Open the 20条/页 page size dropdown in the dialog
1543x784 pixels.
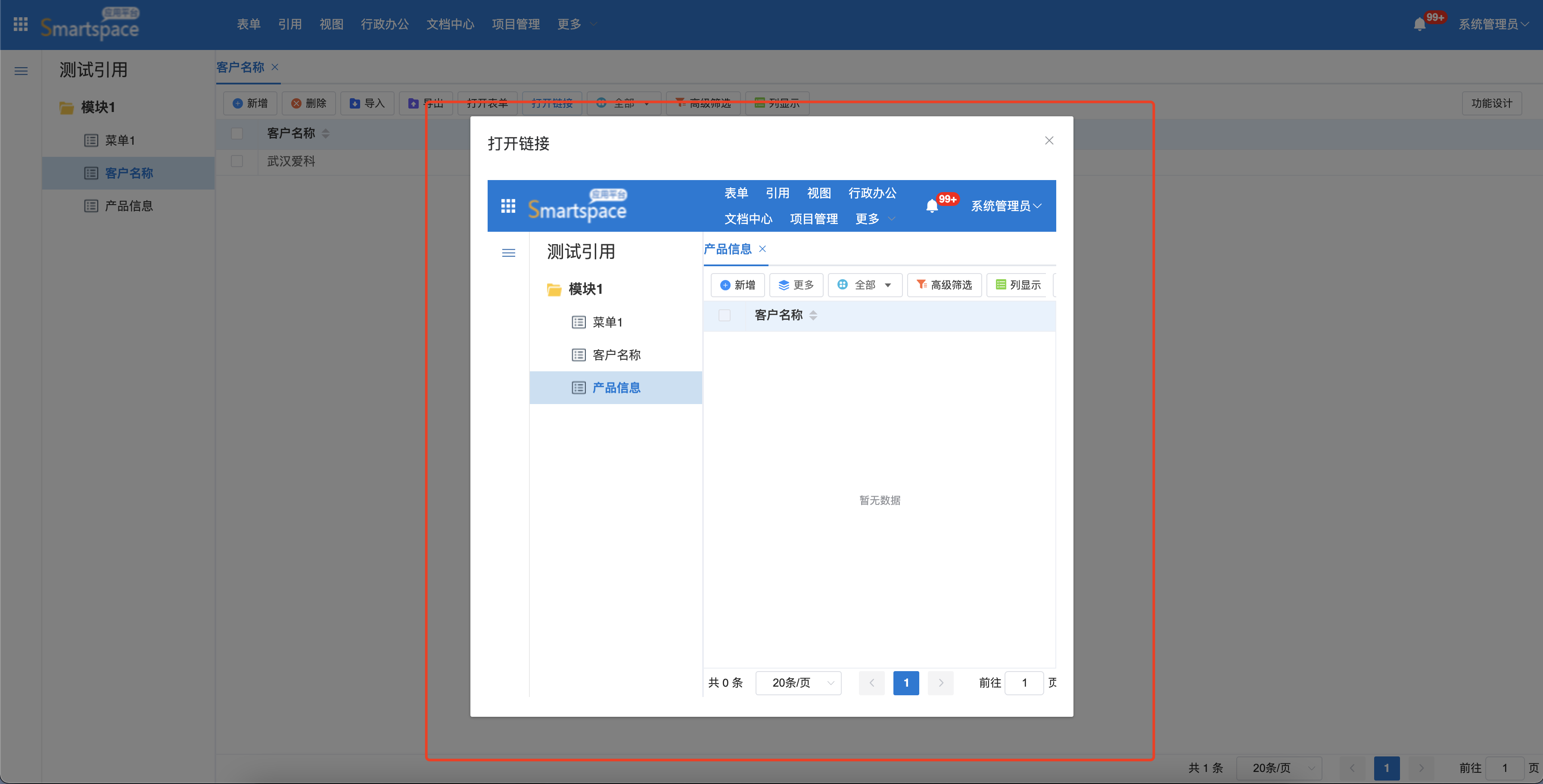click(798, 683)
